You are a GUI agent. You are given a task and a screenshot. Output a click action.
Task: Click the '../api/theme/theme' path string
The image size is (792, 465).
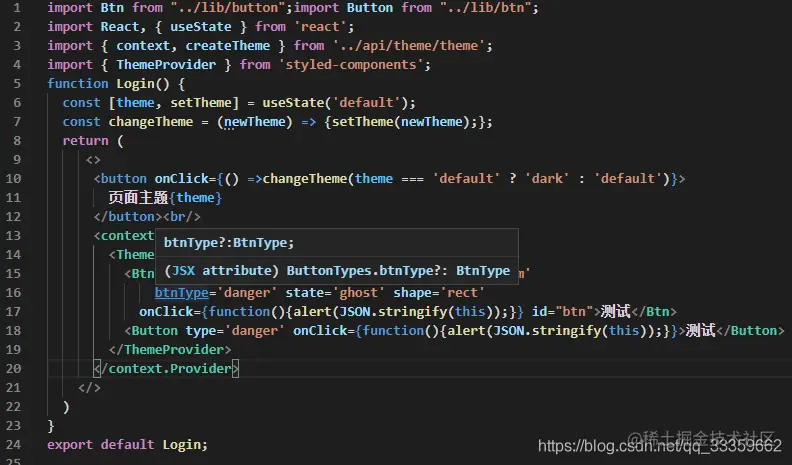[409, 45]
